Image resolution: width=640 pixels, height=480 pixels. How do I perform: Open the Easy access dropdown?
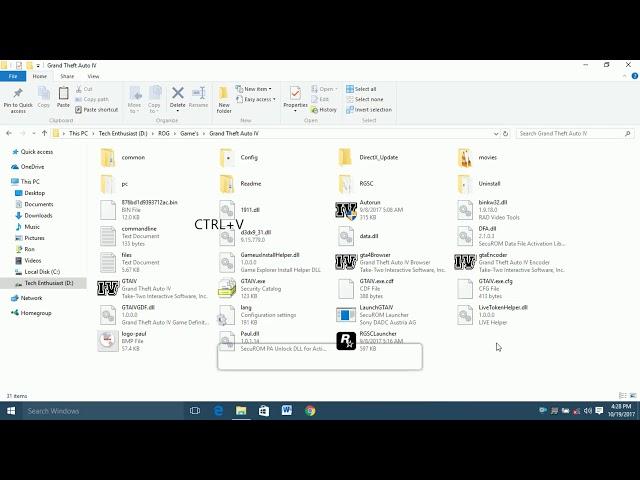point(256,99)
